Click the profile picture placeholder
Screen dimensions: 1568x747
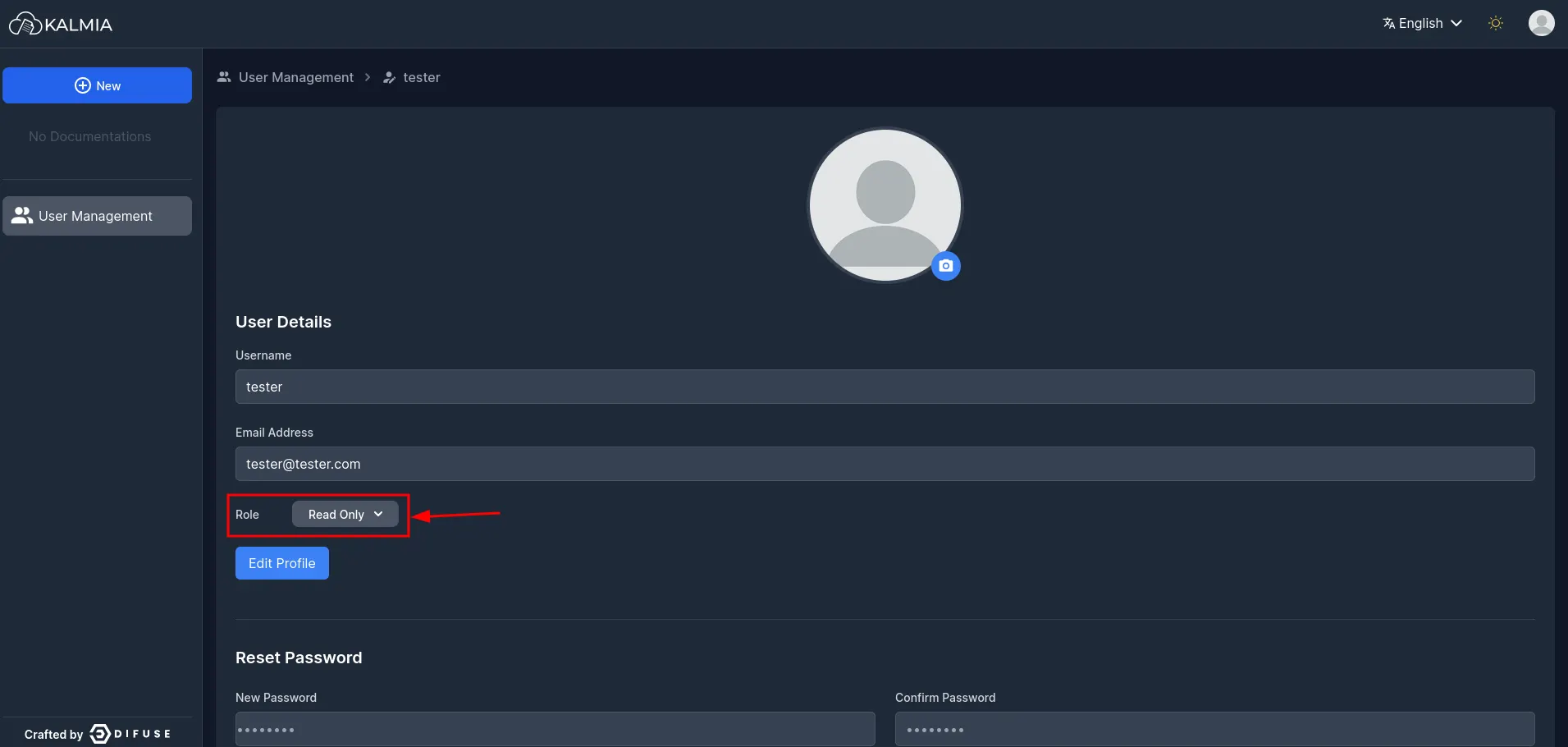pos(885,204)
